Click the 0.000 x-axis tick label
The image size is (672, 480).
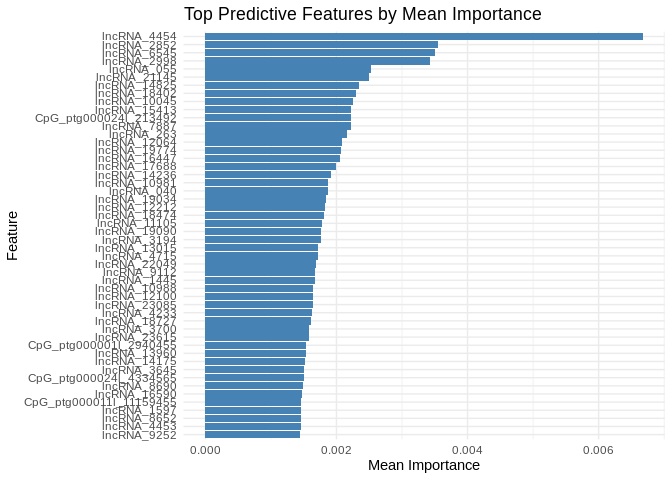click(x=205, y=450)
